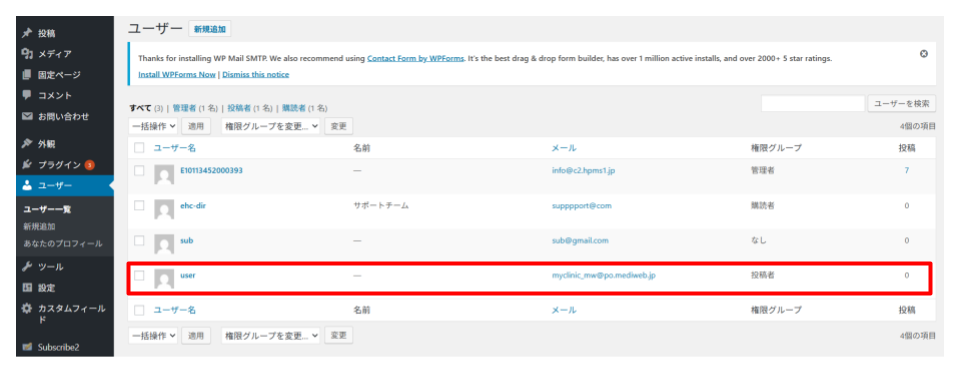Click the ユーザーを検索 button
960x381 pixels.
[x=902, y=104]
